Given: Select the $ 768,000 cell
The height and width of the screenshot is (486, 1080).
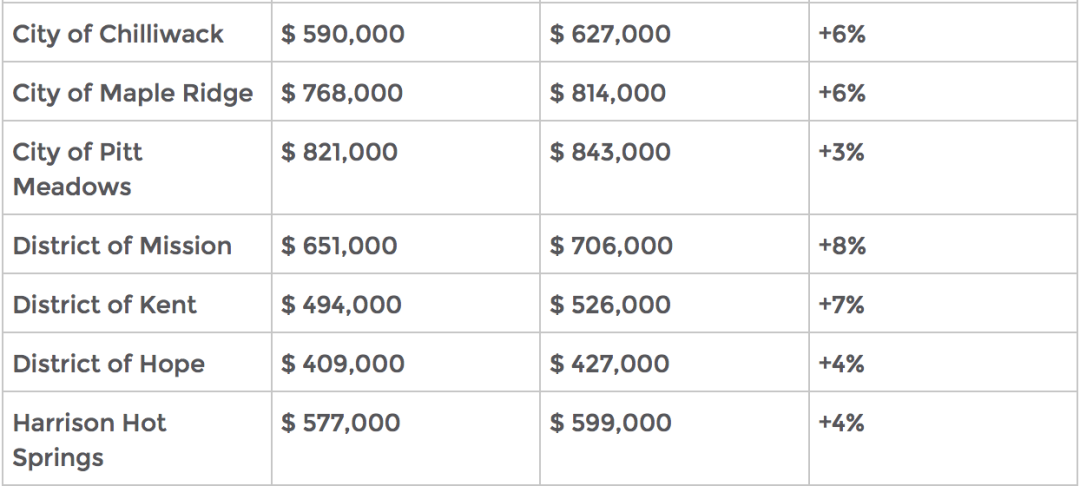Looking at the screenshot, I should point(406,92).
